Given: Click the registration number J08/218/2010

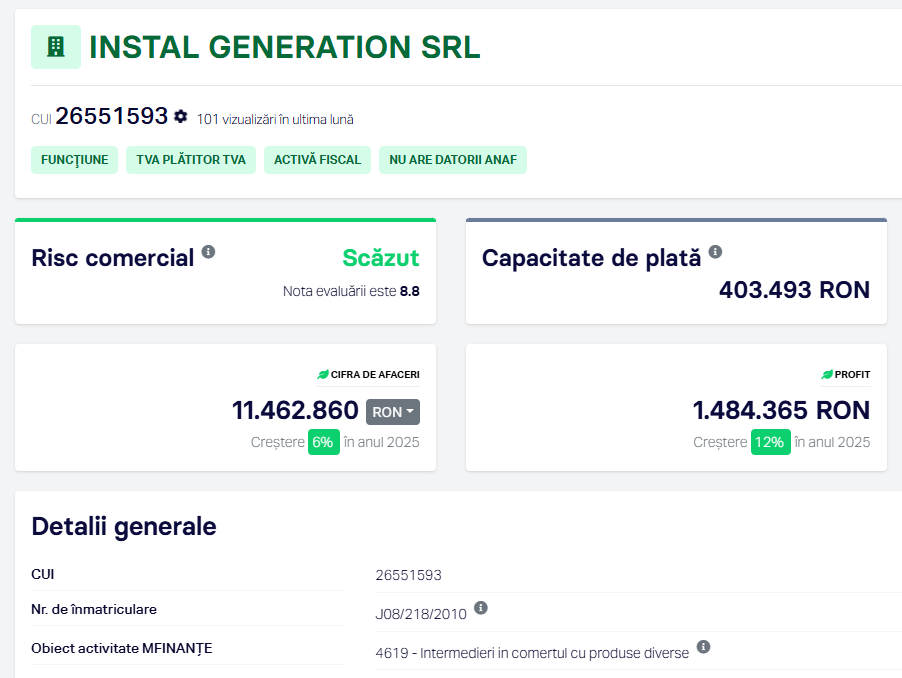Looking at the screenshot, I should pos(421,614).
